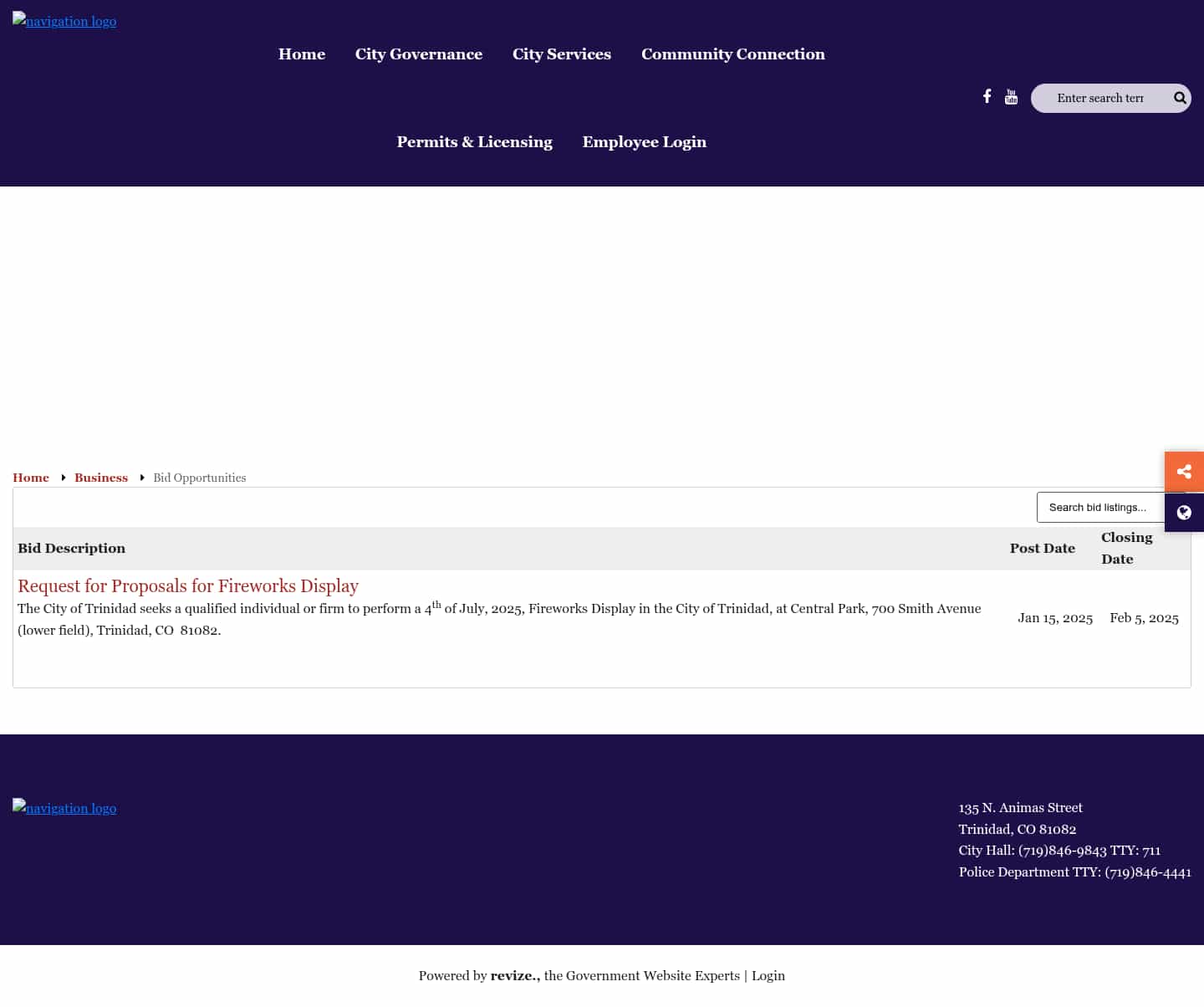Open the Facebook page icon
Screen dimensions: 1204x1007
[987, 97]
